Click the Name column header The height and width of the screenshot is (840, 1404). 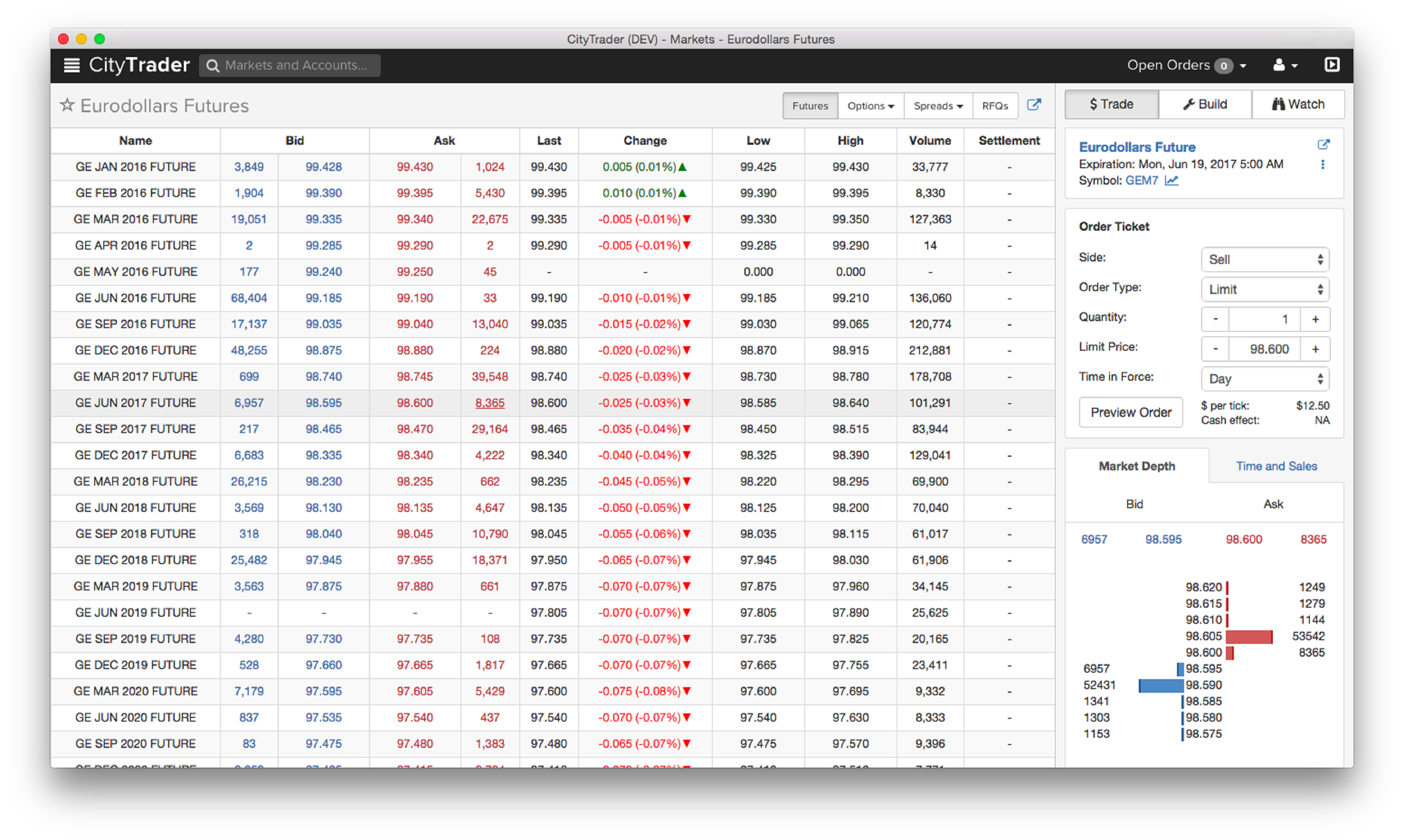135,140
